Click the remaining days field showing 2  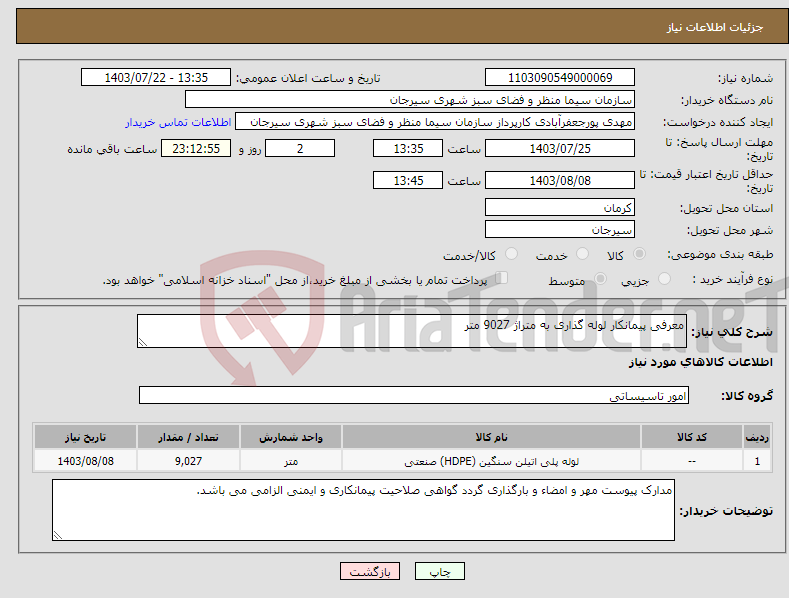tap(300, 148)
